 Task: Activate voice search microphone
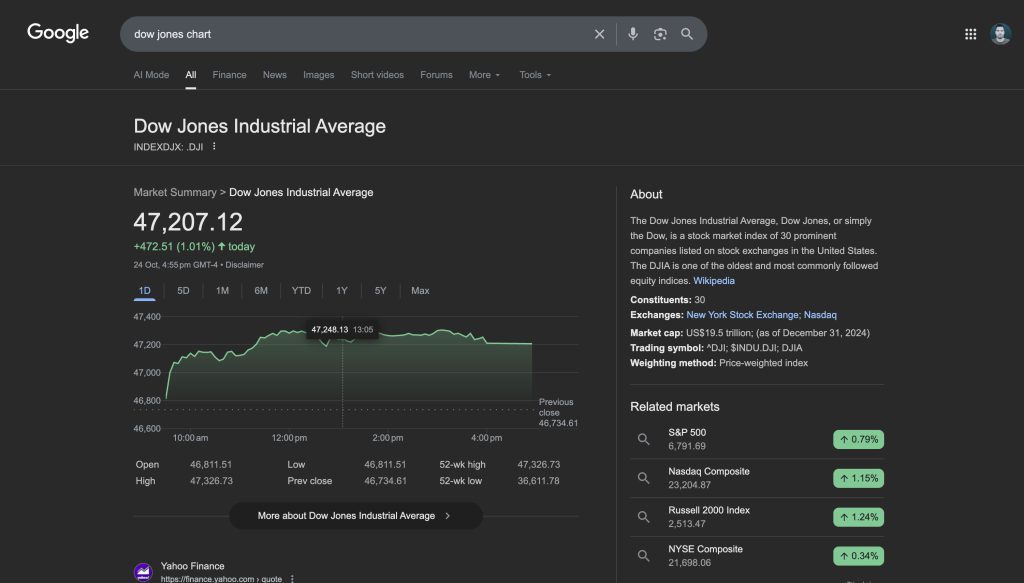tap(632, 33)
